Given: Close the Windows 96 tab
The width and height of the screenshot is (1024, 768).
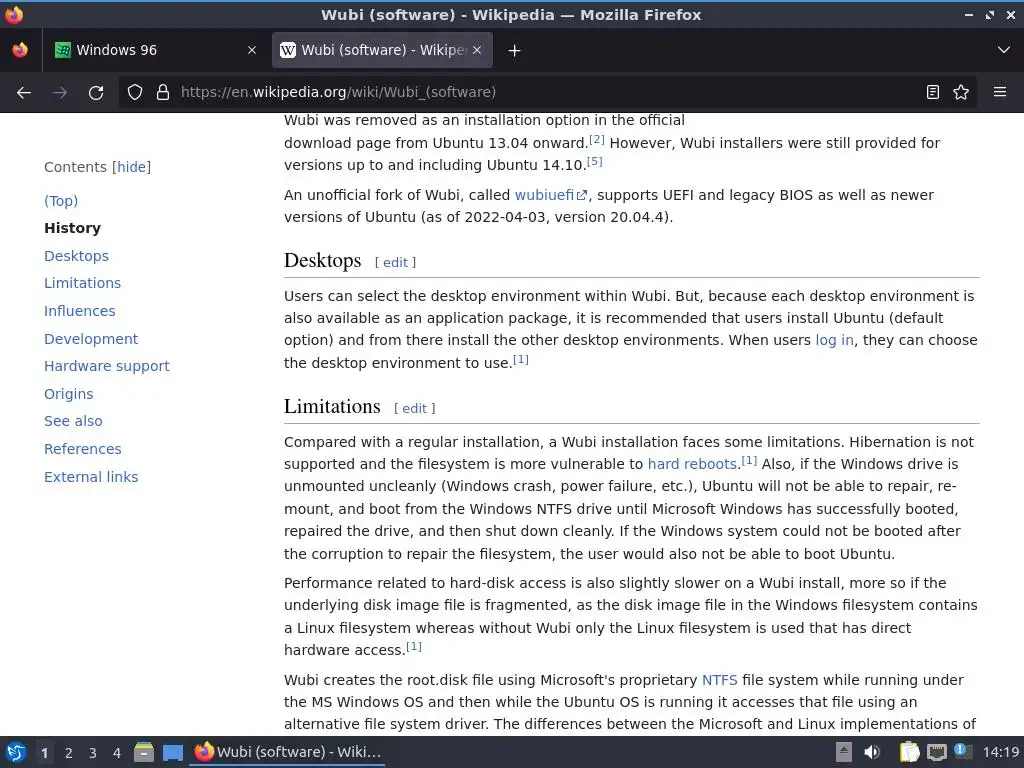Looking at the screenshot, I should [252, 50].
